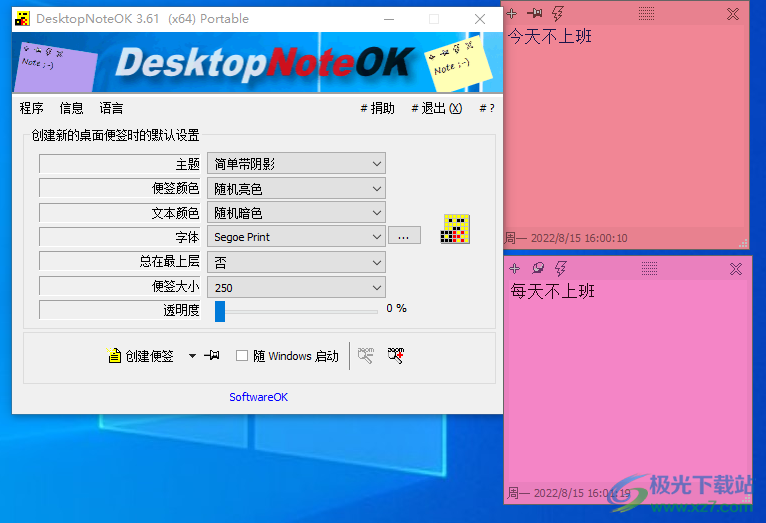This screenshot has width=766, height=523.
Task: Click the timestamp on 今天不上班 note
Action: 566,238
